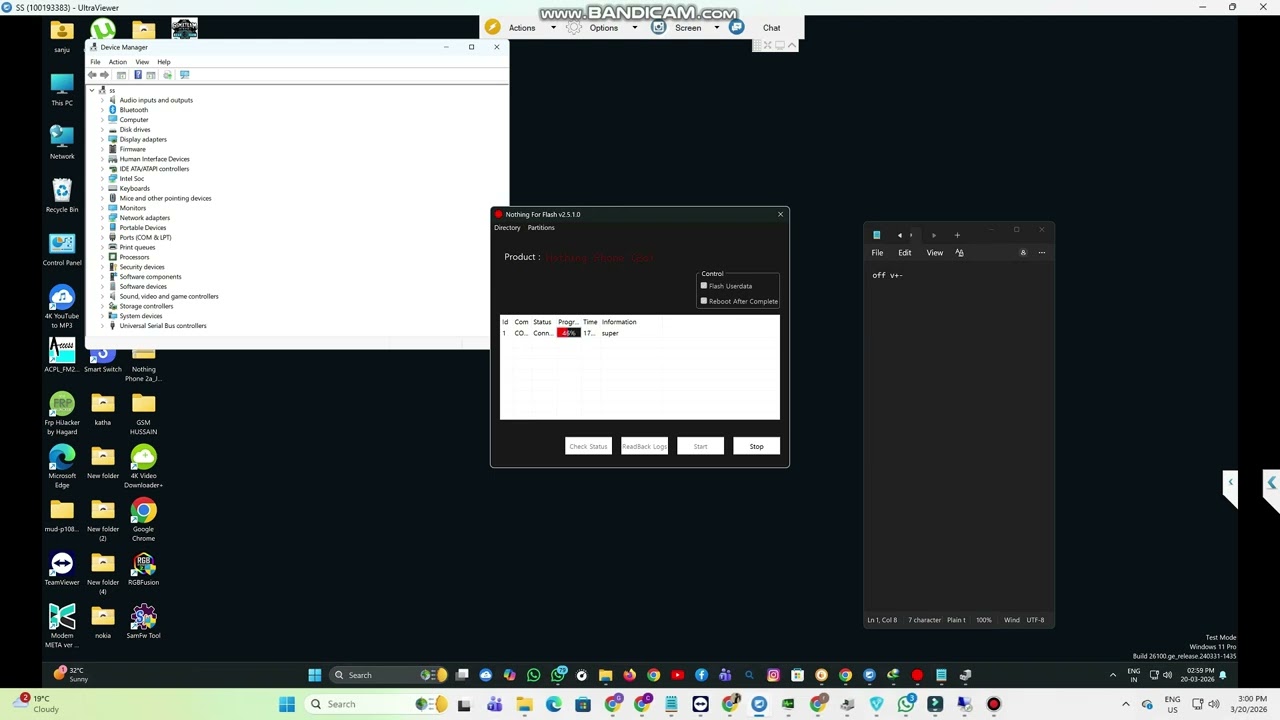Open Modem META desktop shortcut
Screen dimensions: 1280x720
tap(62, 625)
